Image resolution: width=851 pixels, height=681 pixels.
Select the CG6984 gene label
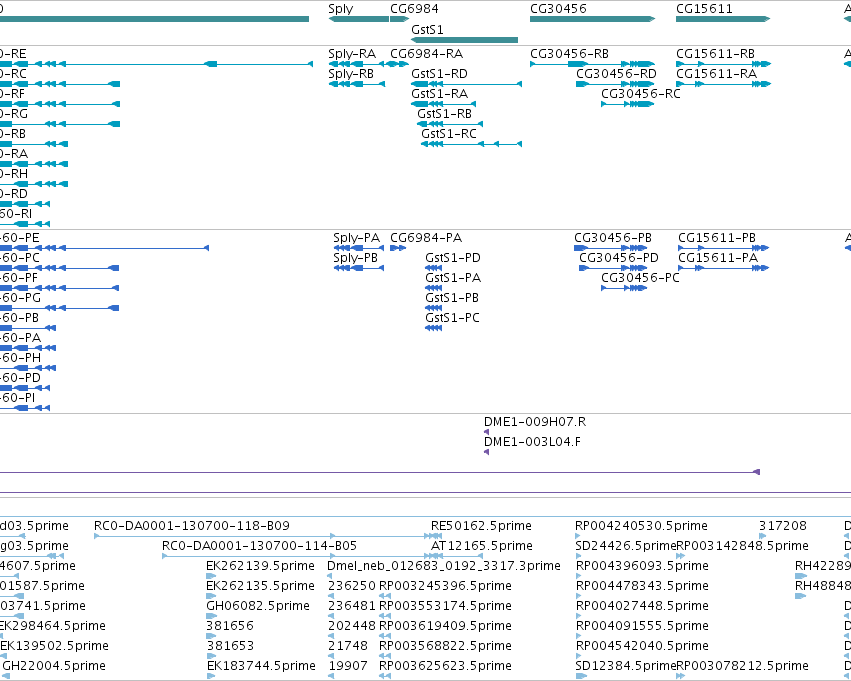click(414, 9)
